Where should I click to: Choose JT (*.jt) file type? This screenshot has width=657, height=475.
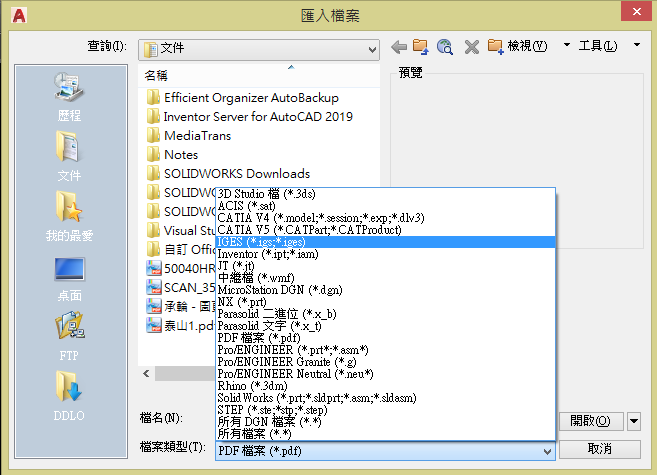click(x=385, y=266)
